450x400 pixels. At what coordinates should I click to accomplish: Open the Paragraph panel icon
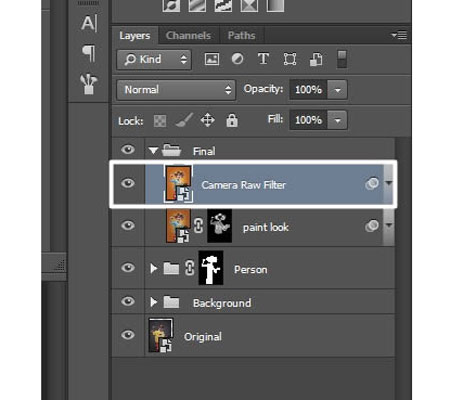coord(89,53)
